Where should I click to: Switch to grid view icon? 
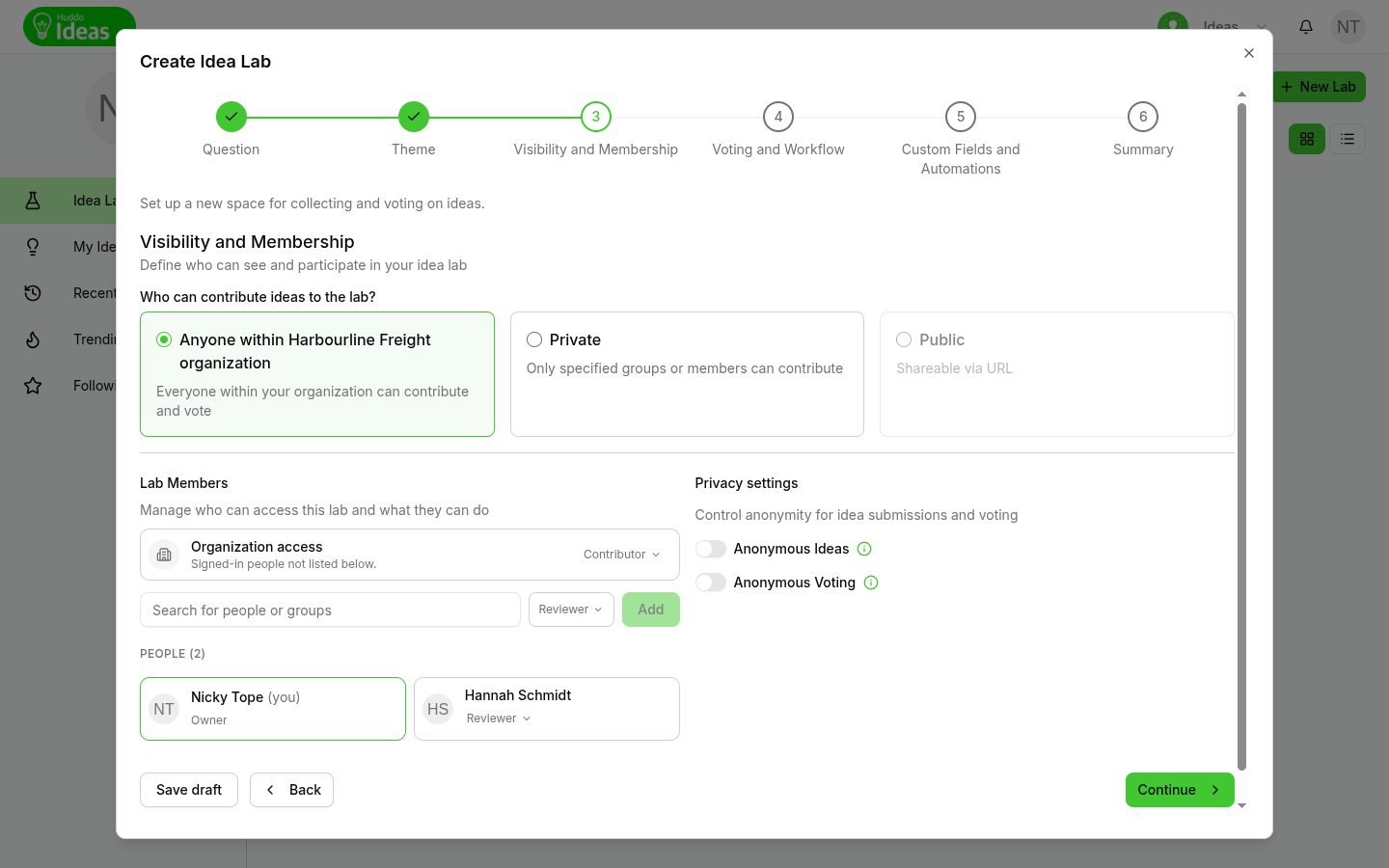(1307, 139)
